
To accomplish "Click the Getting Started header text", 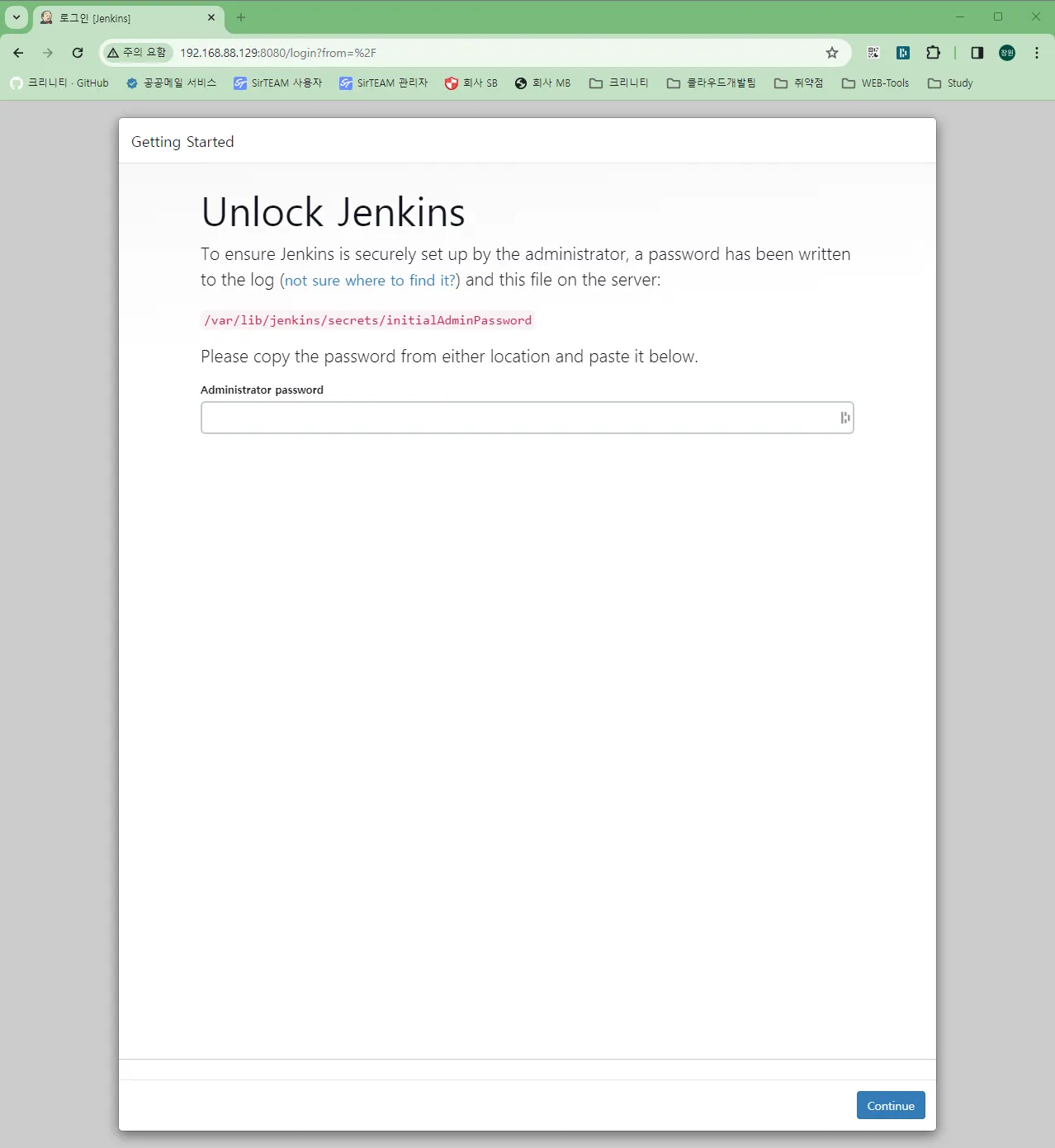I will pos(182,142).
